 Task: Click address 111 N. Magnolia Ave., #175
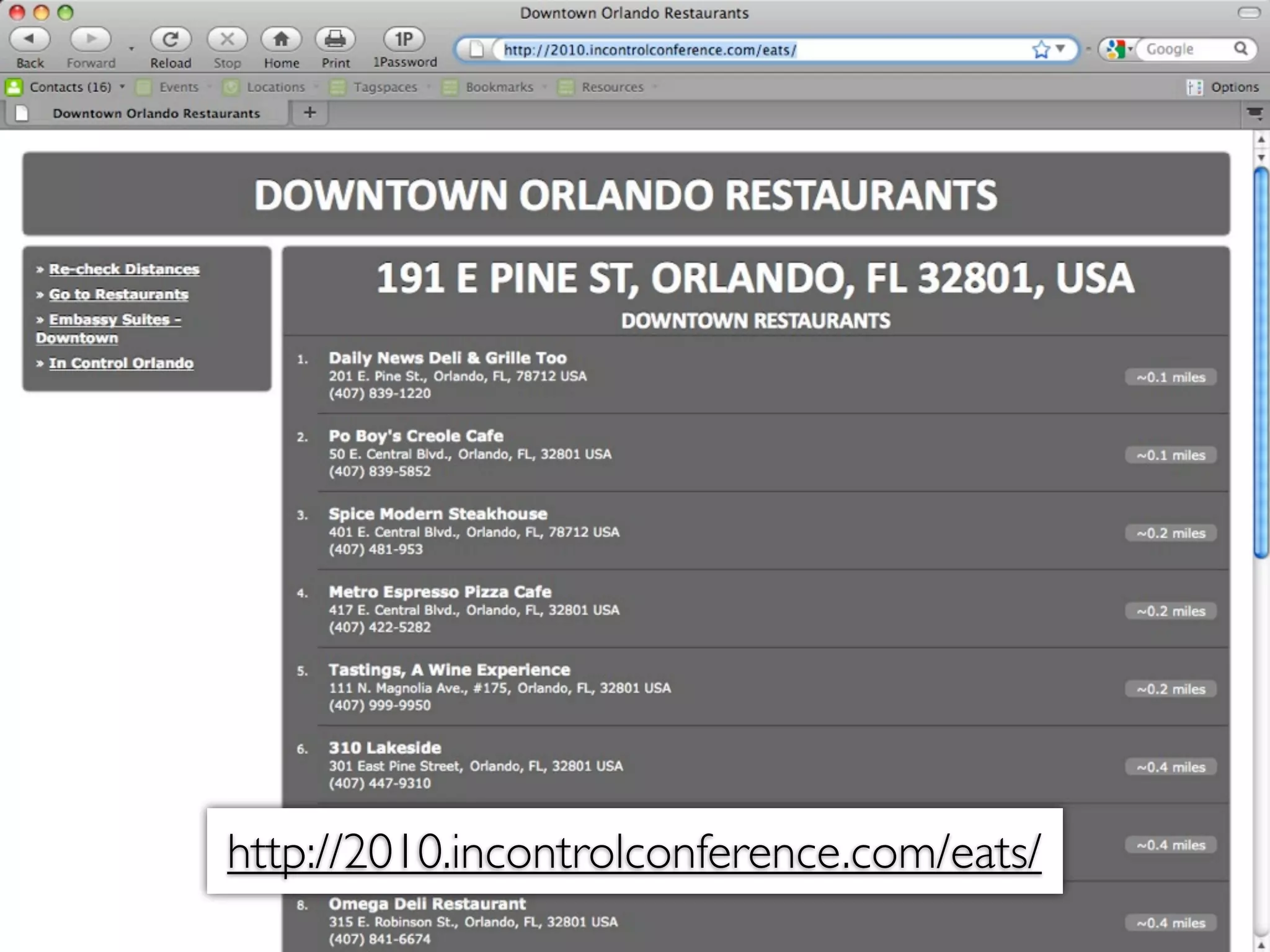(x=420, y=688)
